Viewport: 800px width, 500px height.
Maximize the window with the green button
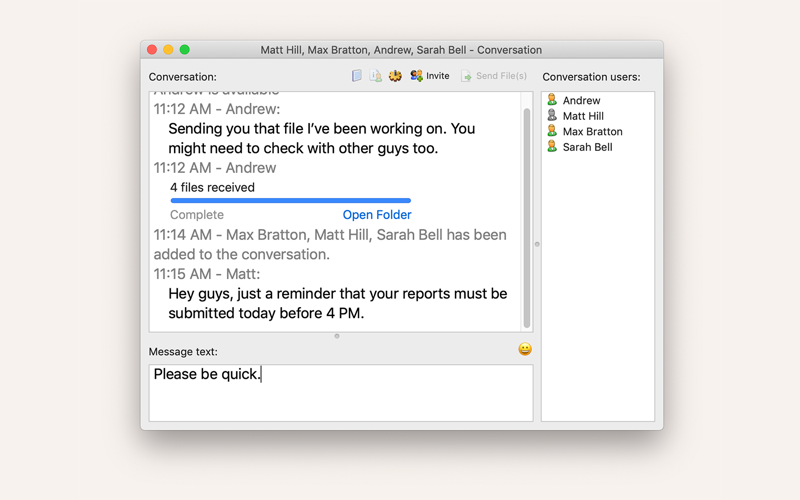click(x=185, y=49)
